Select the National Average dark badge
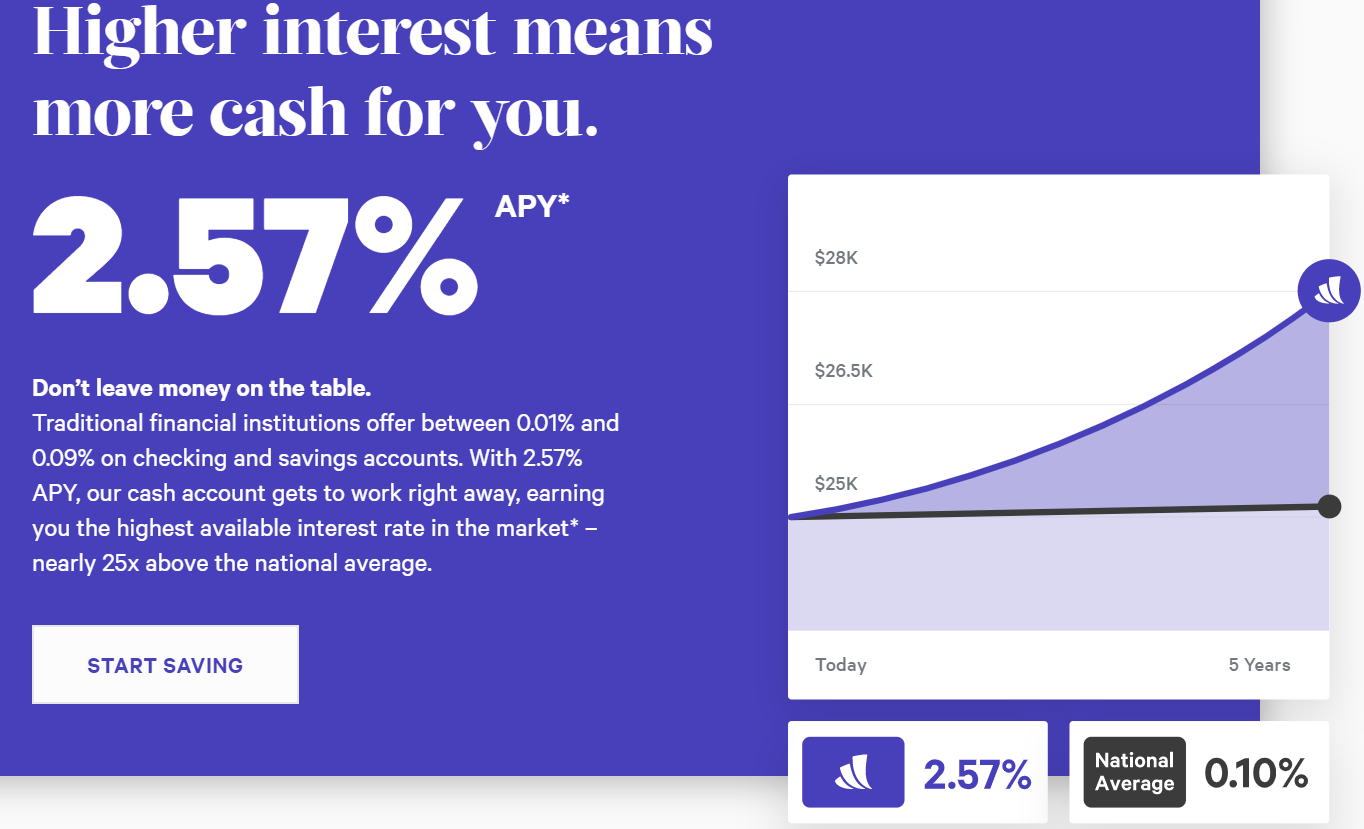1364x829 pixels. pyautogui.click(x=1134, y=772)
